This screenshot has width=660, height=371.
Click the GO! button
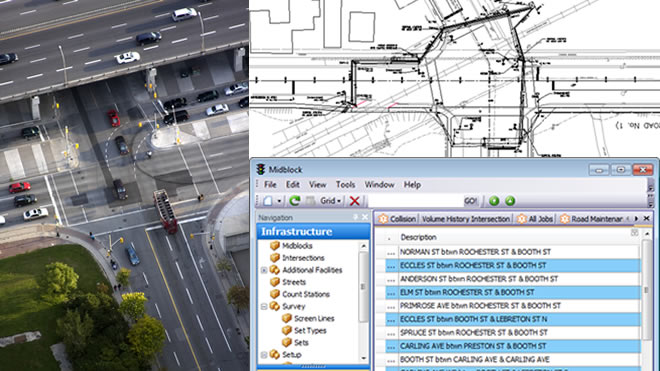tap(471, 201)
